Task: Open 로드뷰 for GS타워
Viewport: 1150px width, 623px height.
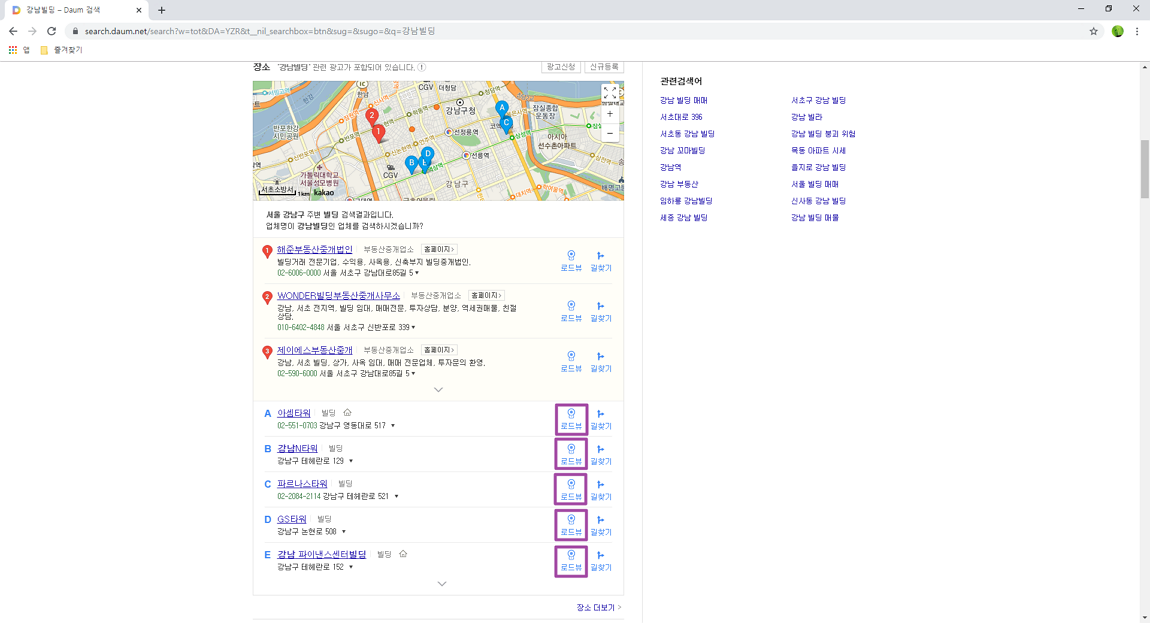Action: 571,525
